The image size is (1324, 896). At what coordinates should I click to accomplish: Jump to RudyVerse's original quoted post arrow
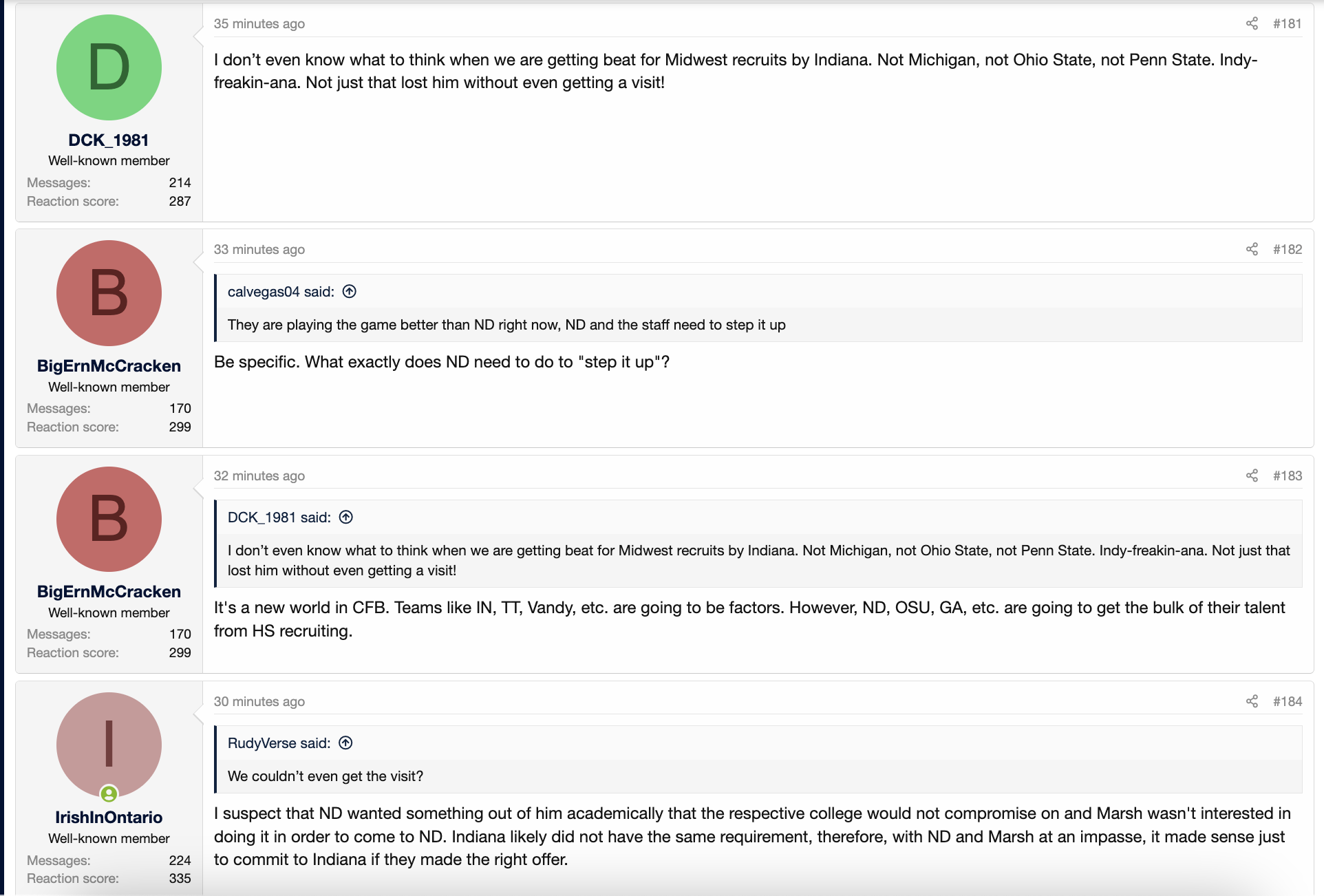(346, 743)
